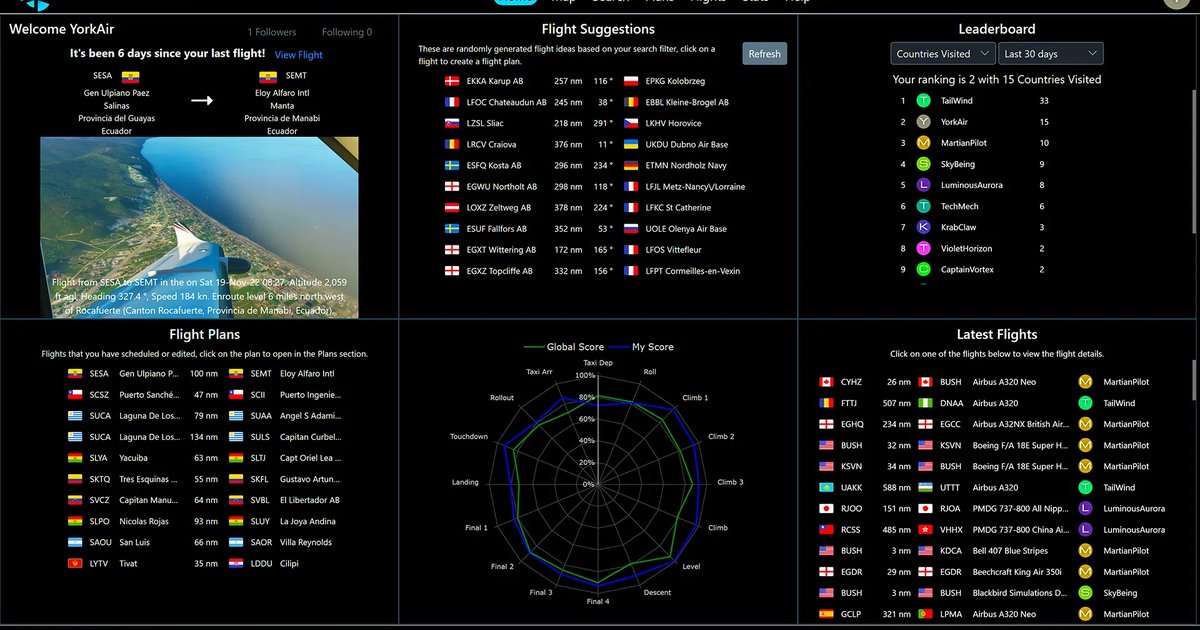Click the Ecuador flag above SEMT Eloy Alfaro Intl
Screen dimensions: 1200x630
(268, 76)
